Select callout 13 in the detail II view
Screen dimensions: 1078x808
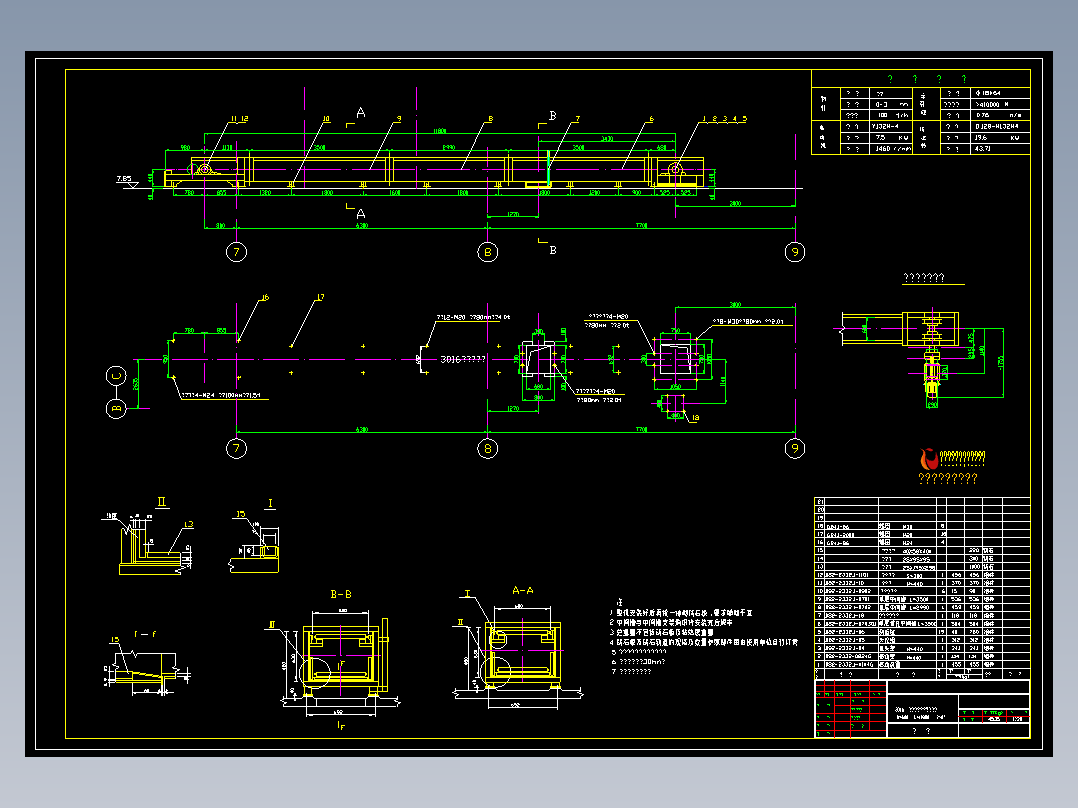(189, 525)
